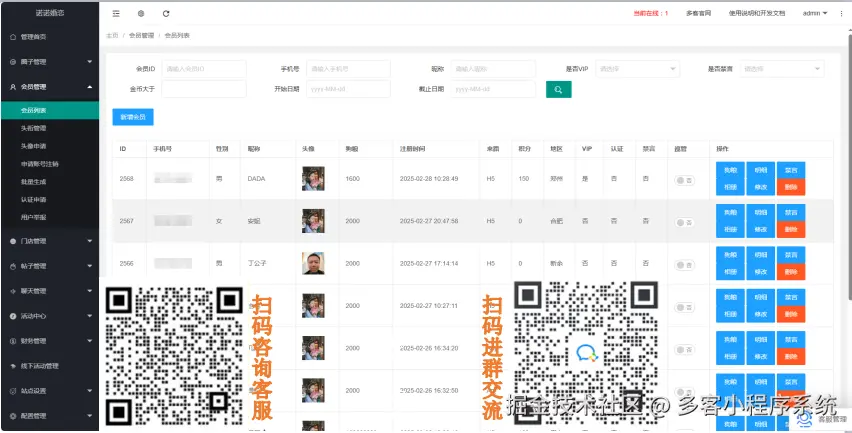Image resolution: width=852 pixels, height=433 pixels.
Task: Click 禁言 for member 2568
Action: (x=791, y=170)
